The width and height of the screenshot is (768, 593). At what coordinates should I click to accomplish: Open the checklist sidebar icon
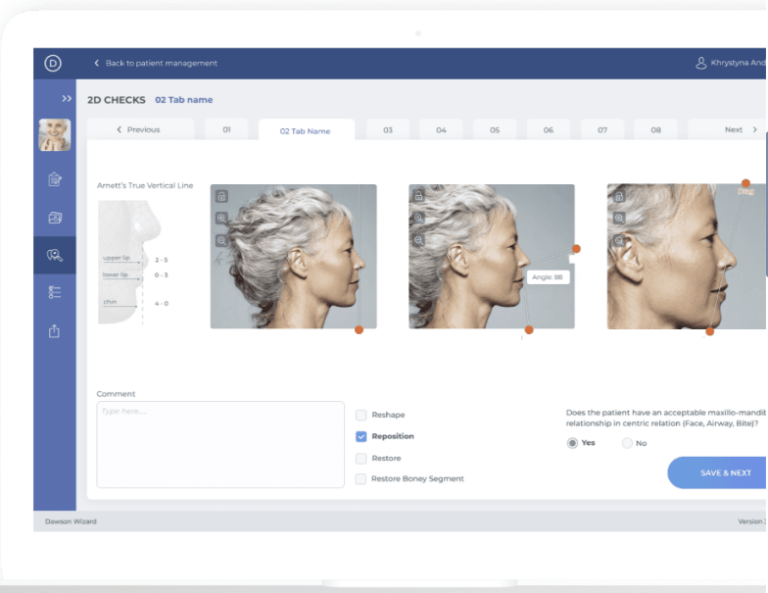(x=54, y=292)
